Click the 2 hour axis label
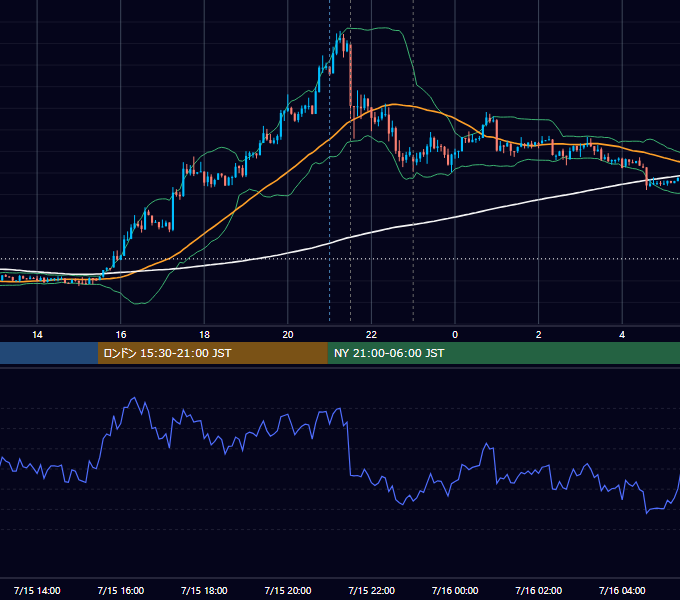The height and width of the screenshot is (600, 680). pyautogui.click(x=539, y=335)
